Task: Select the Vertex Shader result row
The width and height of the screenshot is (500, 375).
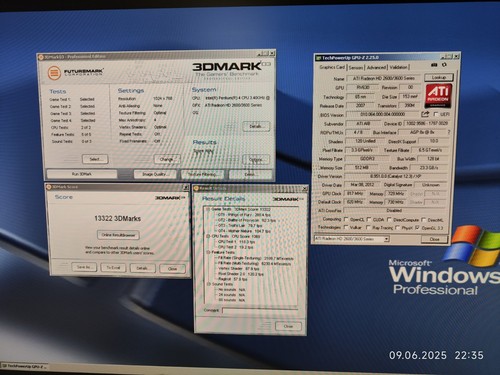Action: click(x=238, y=268)
